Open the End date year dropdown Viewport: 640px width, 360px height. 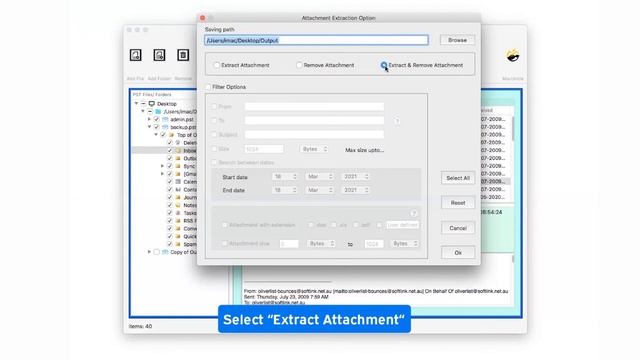tap(356, 190)
